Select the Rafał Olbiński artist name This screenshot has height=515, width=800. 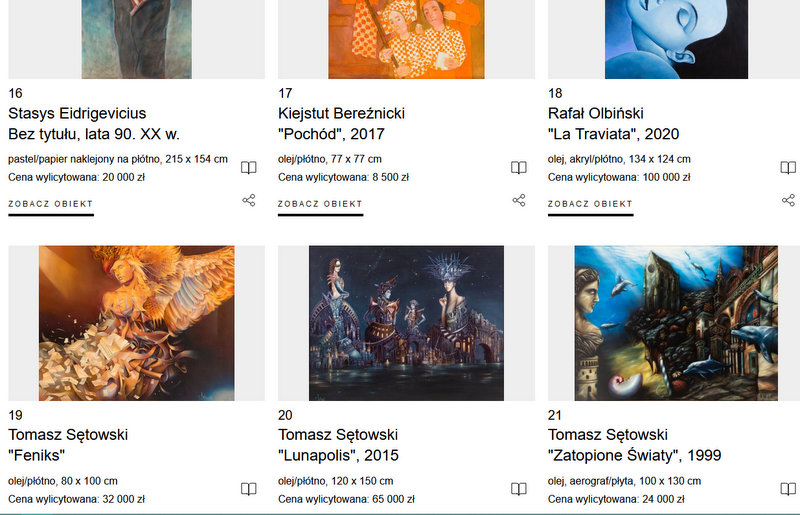point(595,113)
